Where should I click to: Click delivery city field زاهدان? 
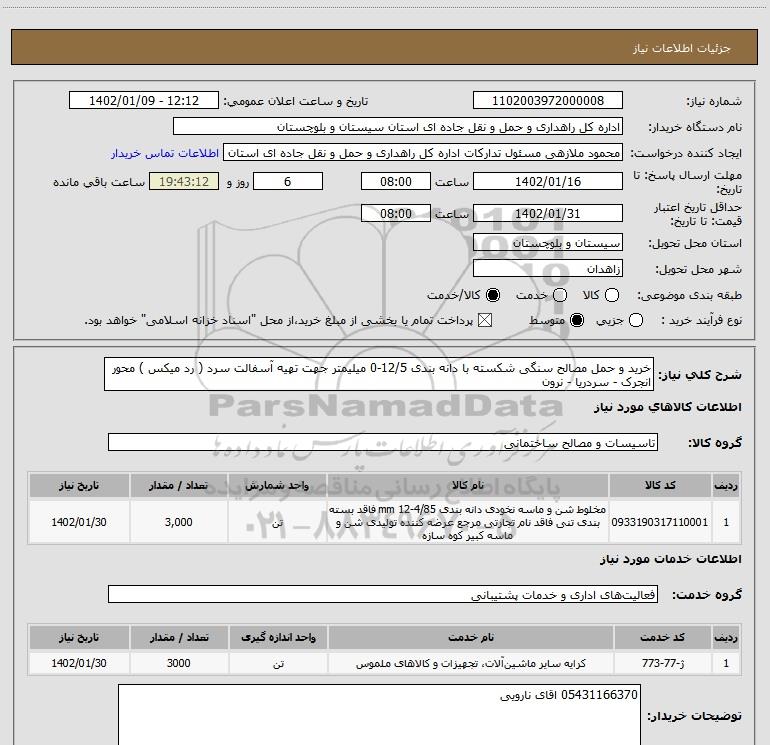pyautogui.click(x=548, y=269)
